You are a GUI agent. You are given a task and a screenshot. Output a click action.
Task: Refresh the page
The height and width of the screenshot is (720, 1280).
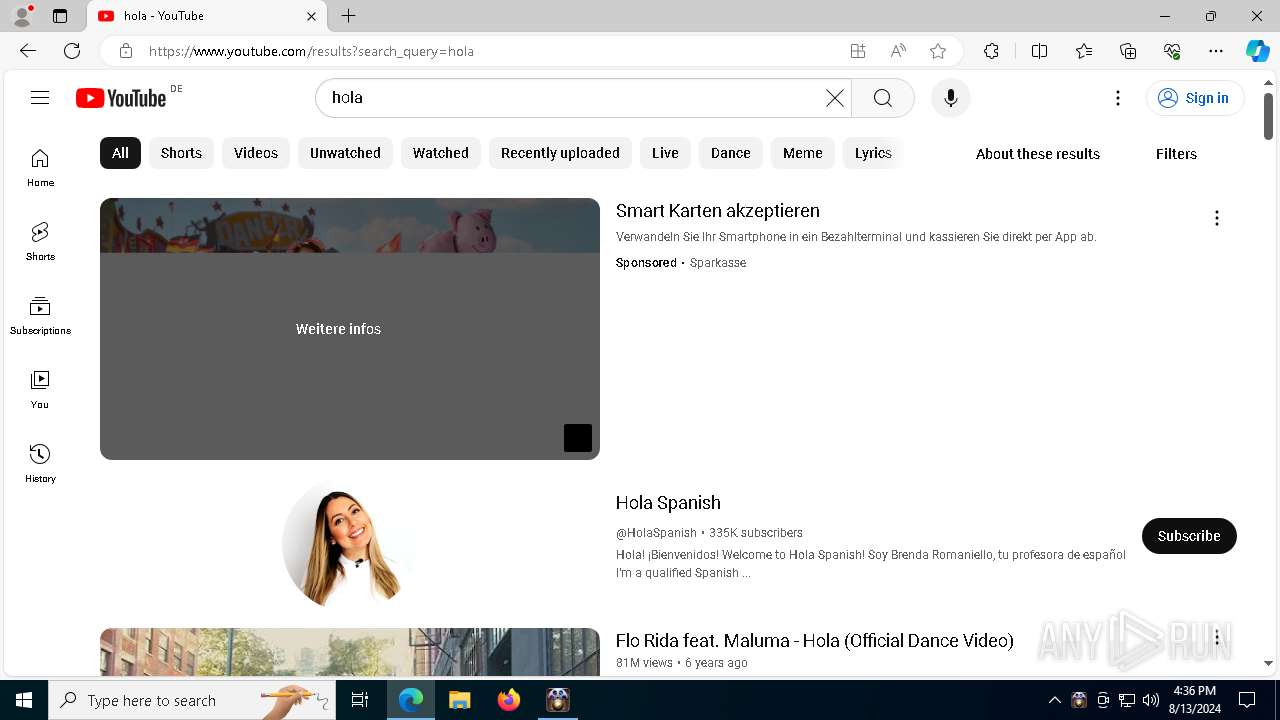tap(72, 51)
